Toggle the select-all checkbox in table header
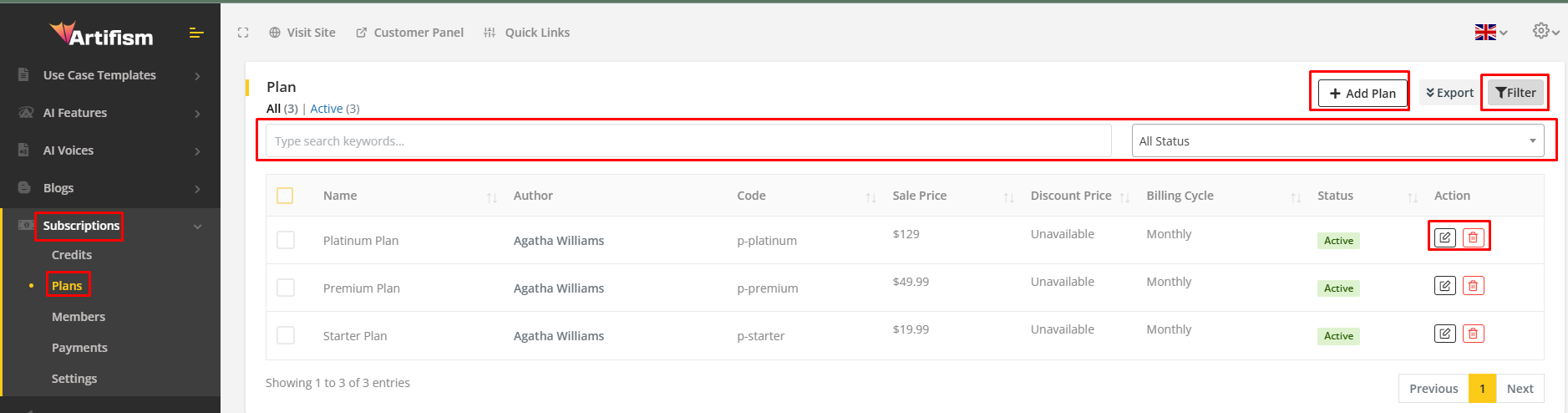1568x413 pixels. click(x=285, y=196)
